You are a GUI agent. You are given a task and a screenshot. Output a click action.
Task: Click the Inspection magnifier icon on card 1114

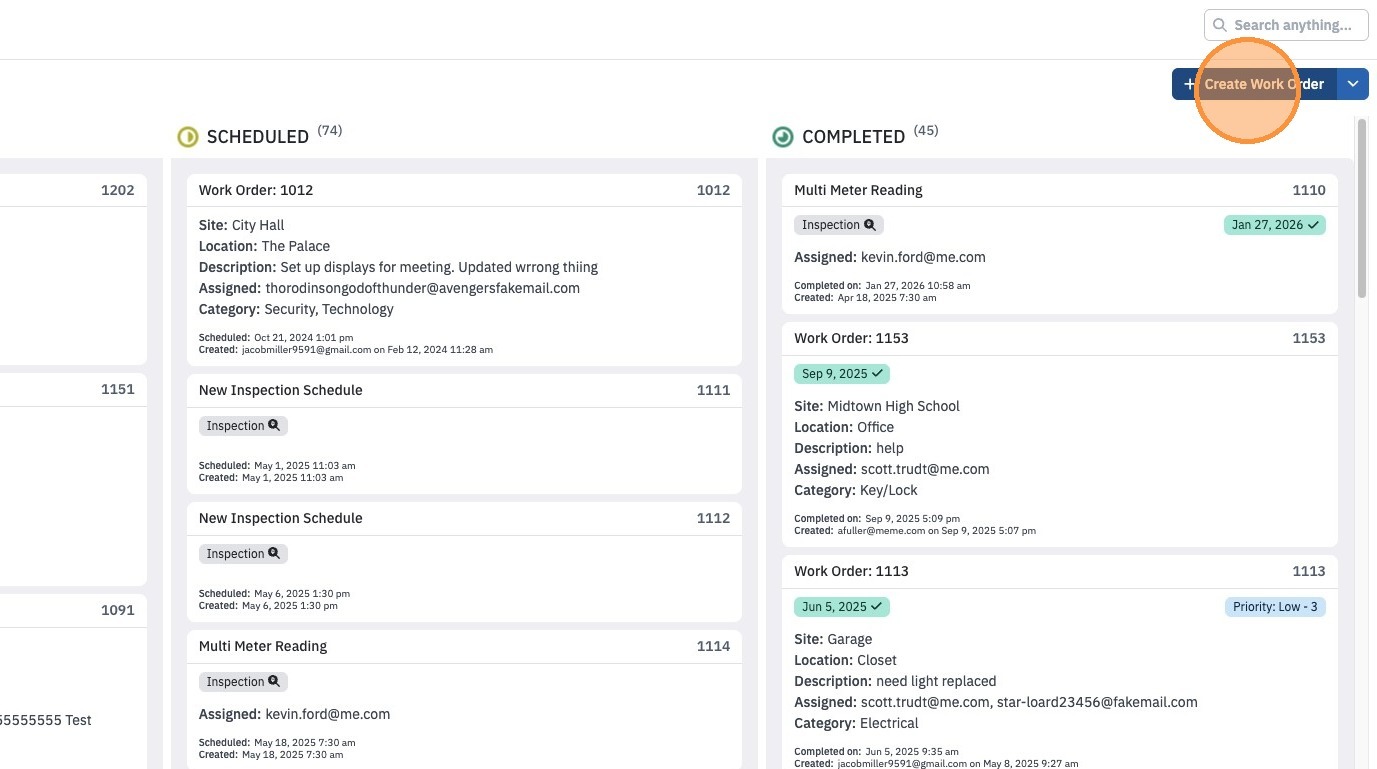pos(274,682)
